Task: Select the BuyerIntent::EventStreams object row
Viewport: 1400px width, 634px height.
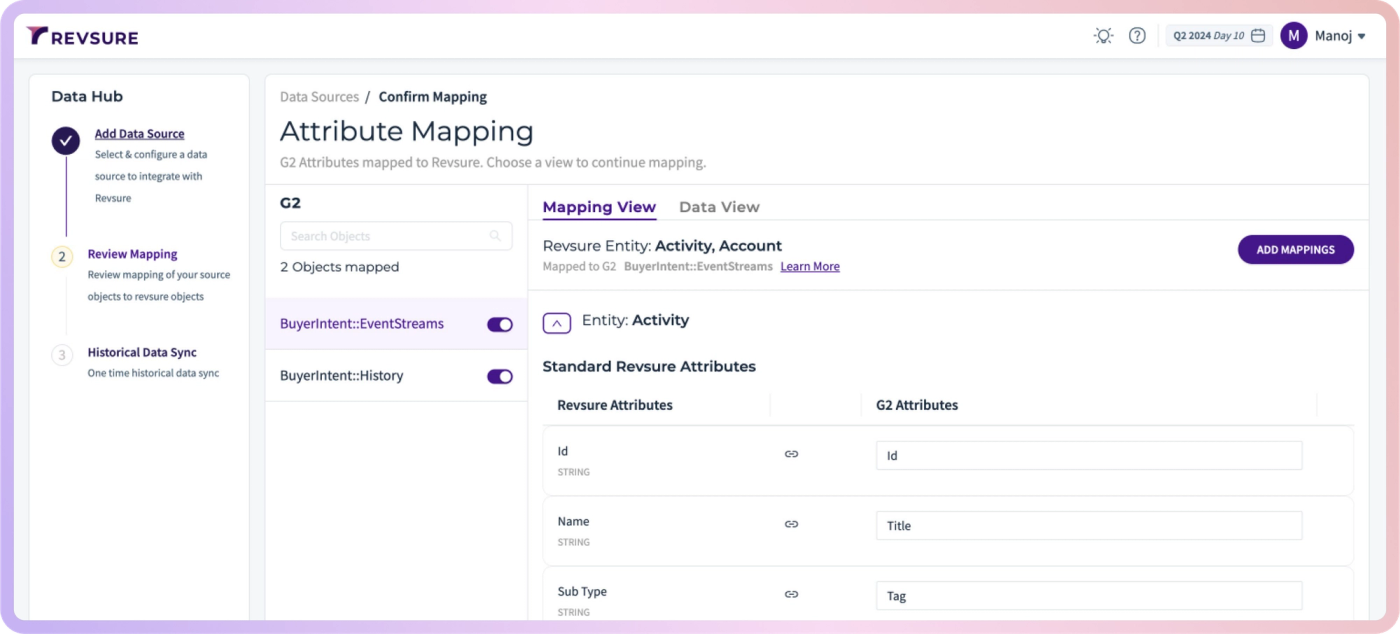Action: pos(396,324)
